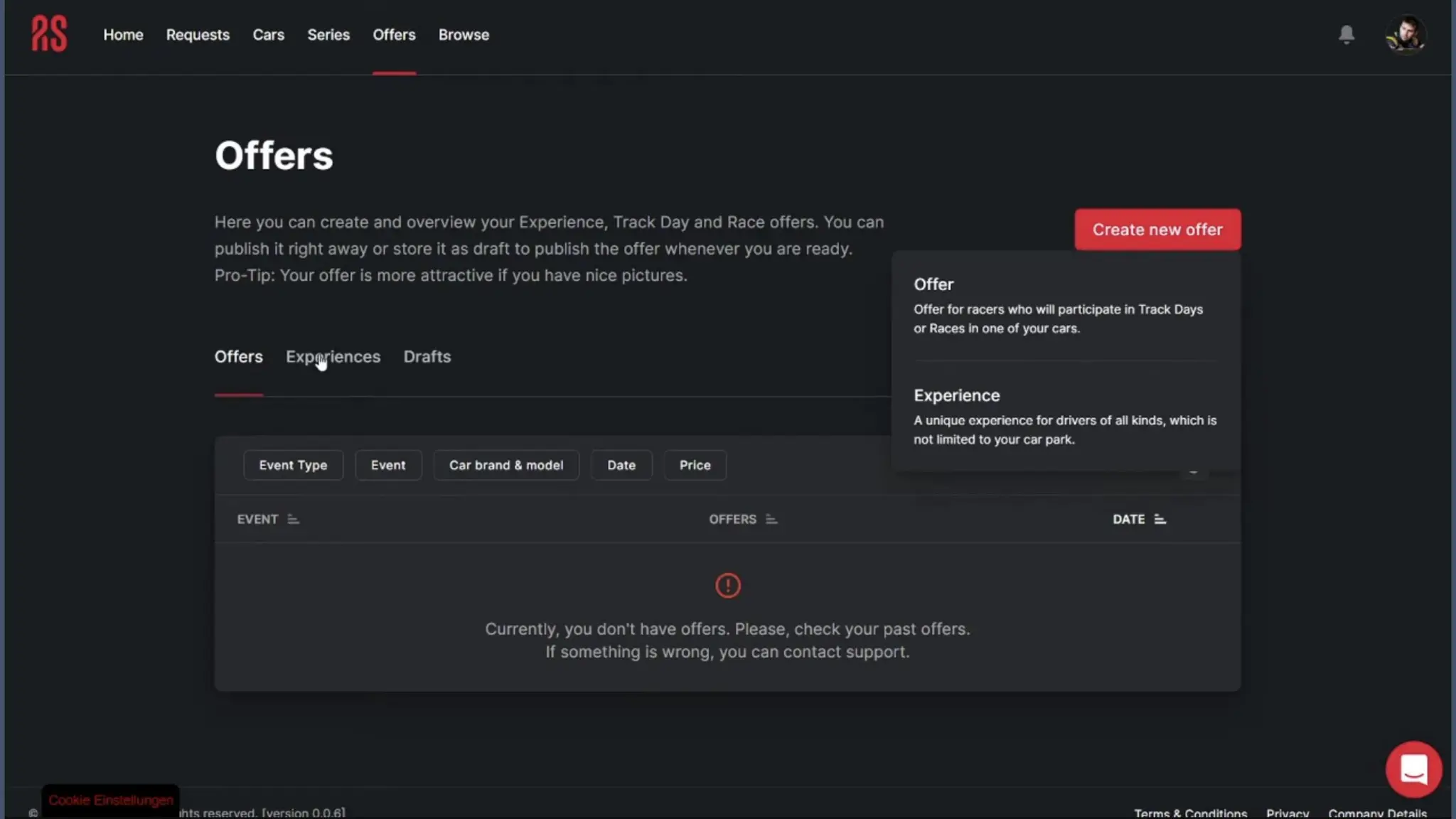Open Cookie Einstellungen settings
Image resolution: width=1456 pixels, height=819 pixels.
click(x=110, y=801)
